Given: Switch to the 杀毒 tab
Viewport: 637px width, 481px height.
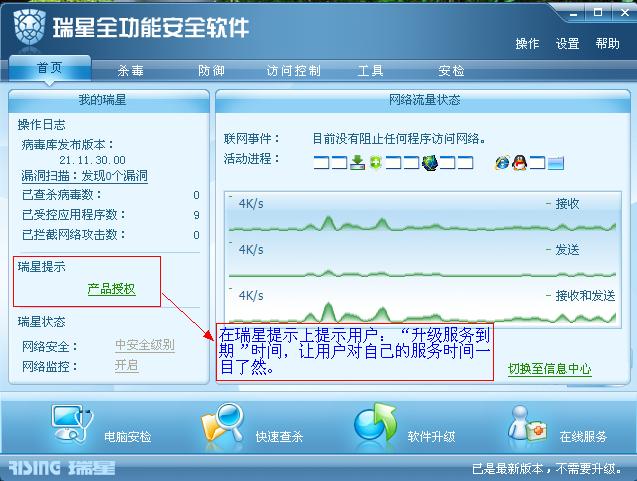Looking at the screenshot, I should [130, 71].
